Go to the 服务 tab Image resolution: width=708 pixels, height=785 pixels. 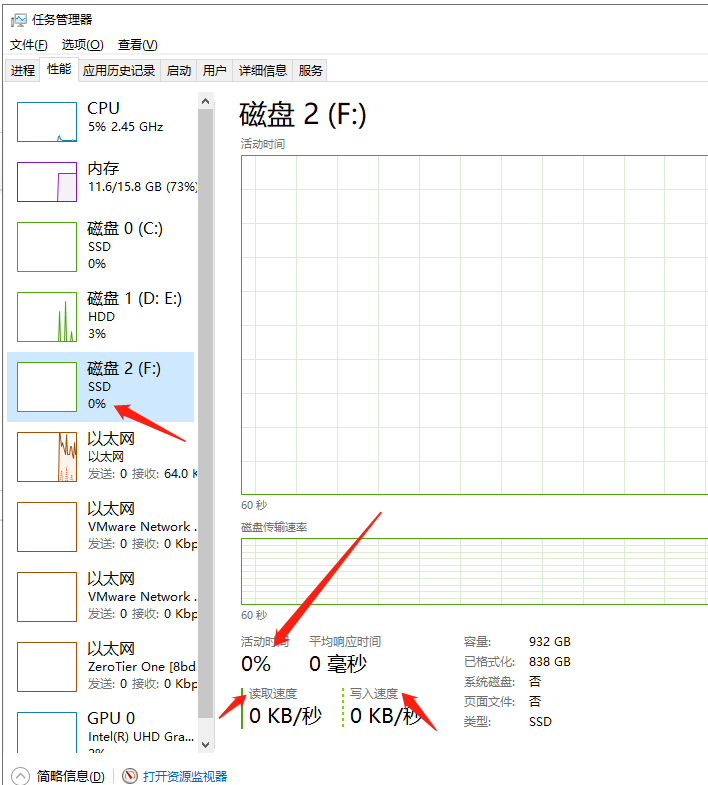point(311,70)
